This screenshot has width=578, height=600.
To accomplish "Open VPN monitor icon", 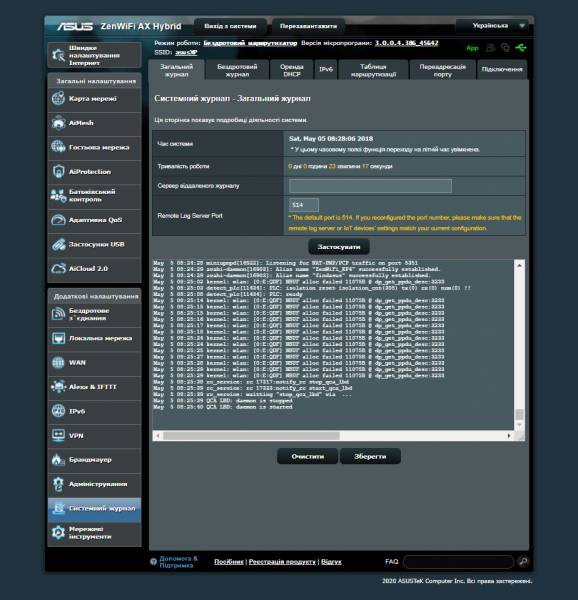I will pyautogui.click(x=58, y=435).
